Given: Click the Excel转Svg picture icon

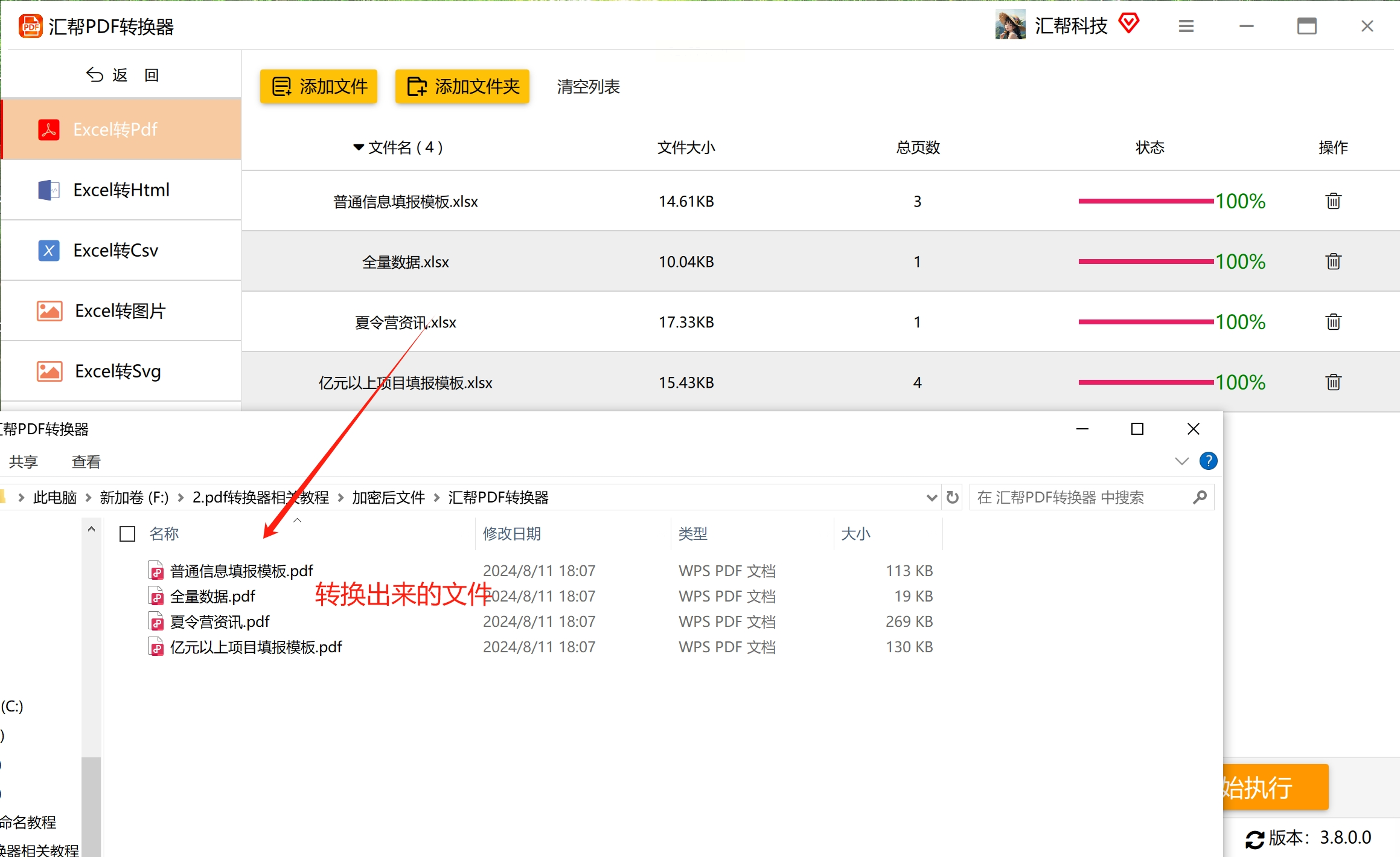Looking at the screenshot, I should pos(50,371).
